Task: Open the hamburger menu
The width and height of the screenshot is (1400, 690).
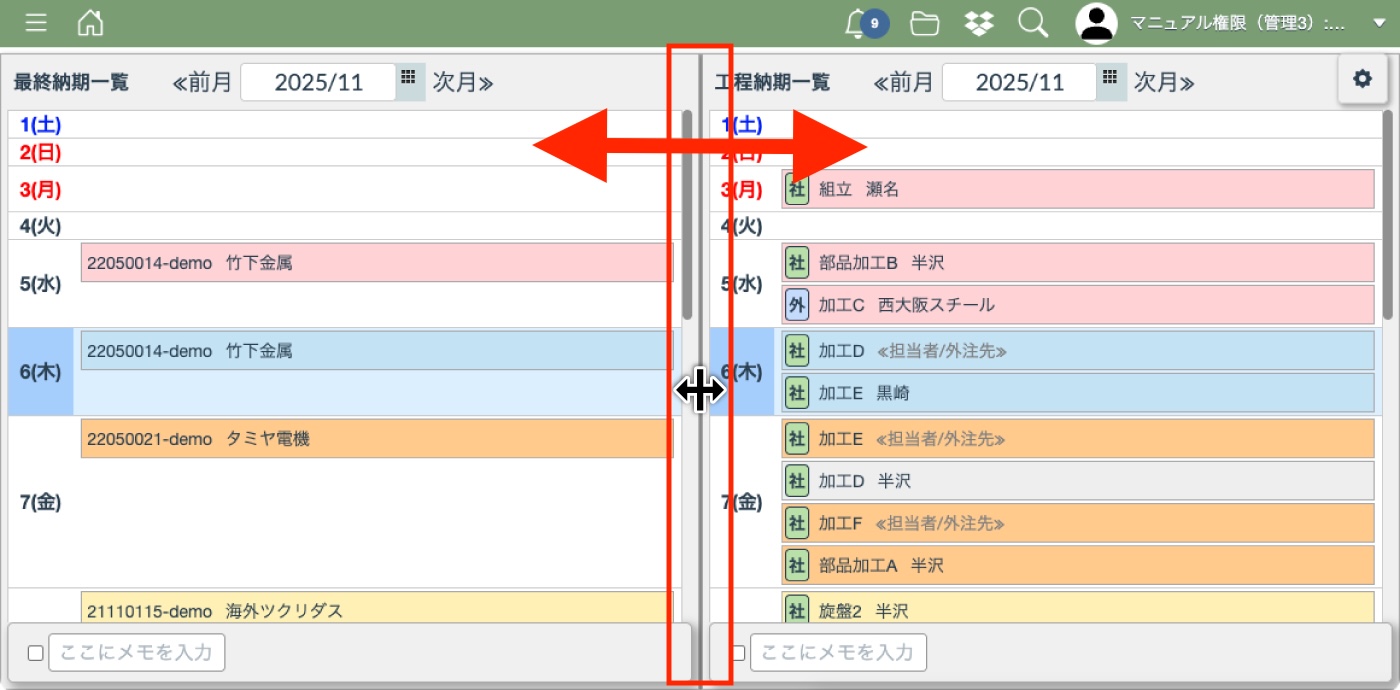Action: click(x=36, y=23)
